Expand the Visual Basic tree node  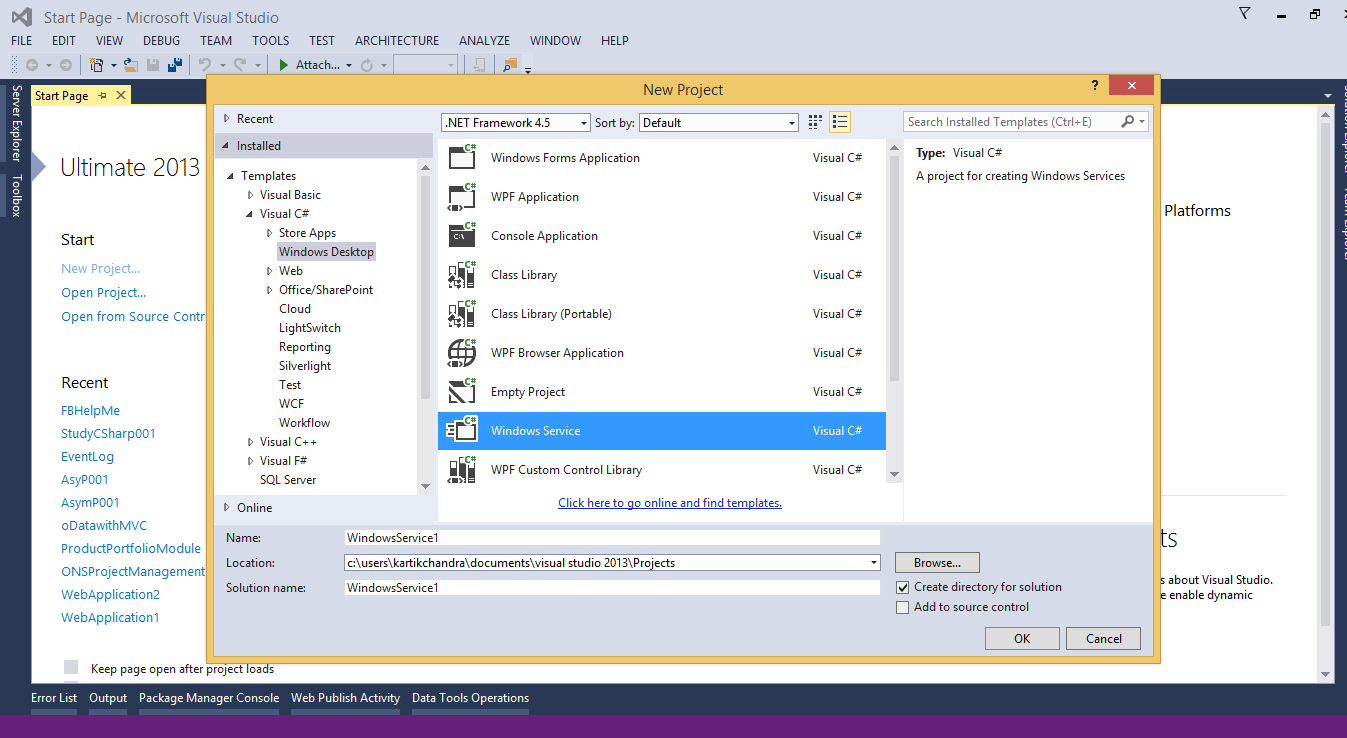(x=250, y=195)
